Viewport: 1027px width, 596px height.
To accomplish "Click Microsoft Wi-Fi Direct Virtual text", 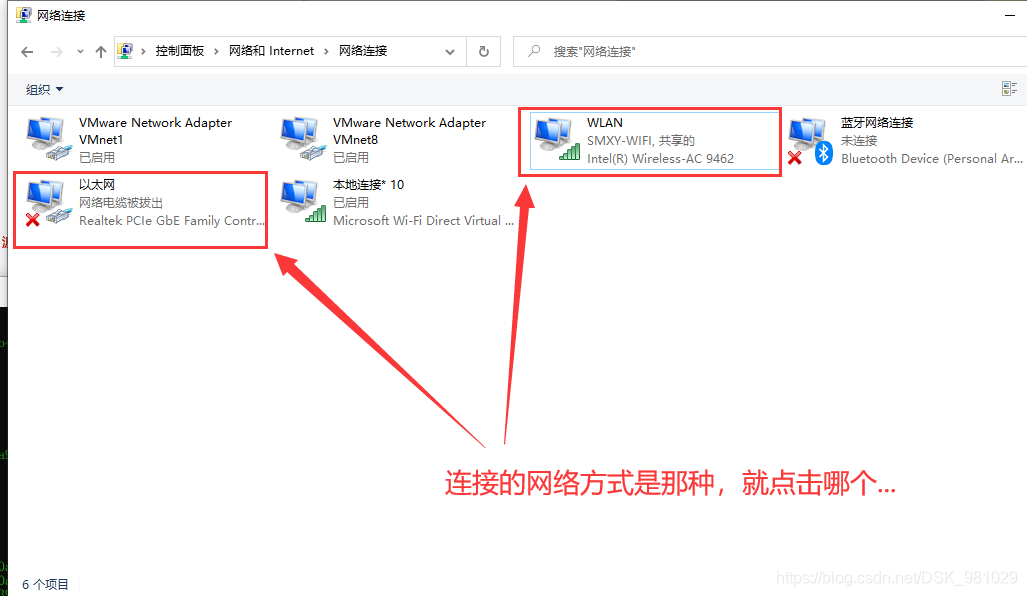I will [x=423, y=221].
